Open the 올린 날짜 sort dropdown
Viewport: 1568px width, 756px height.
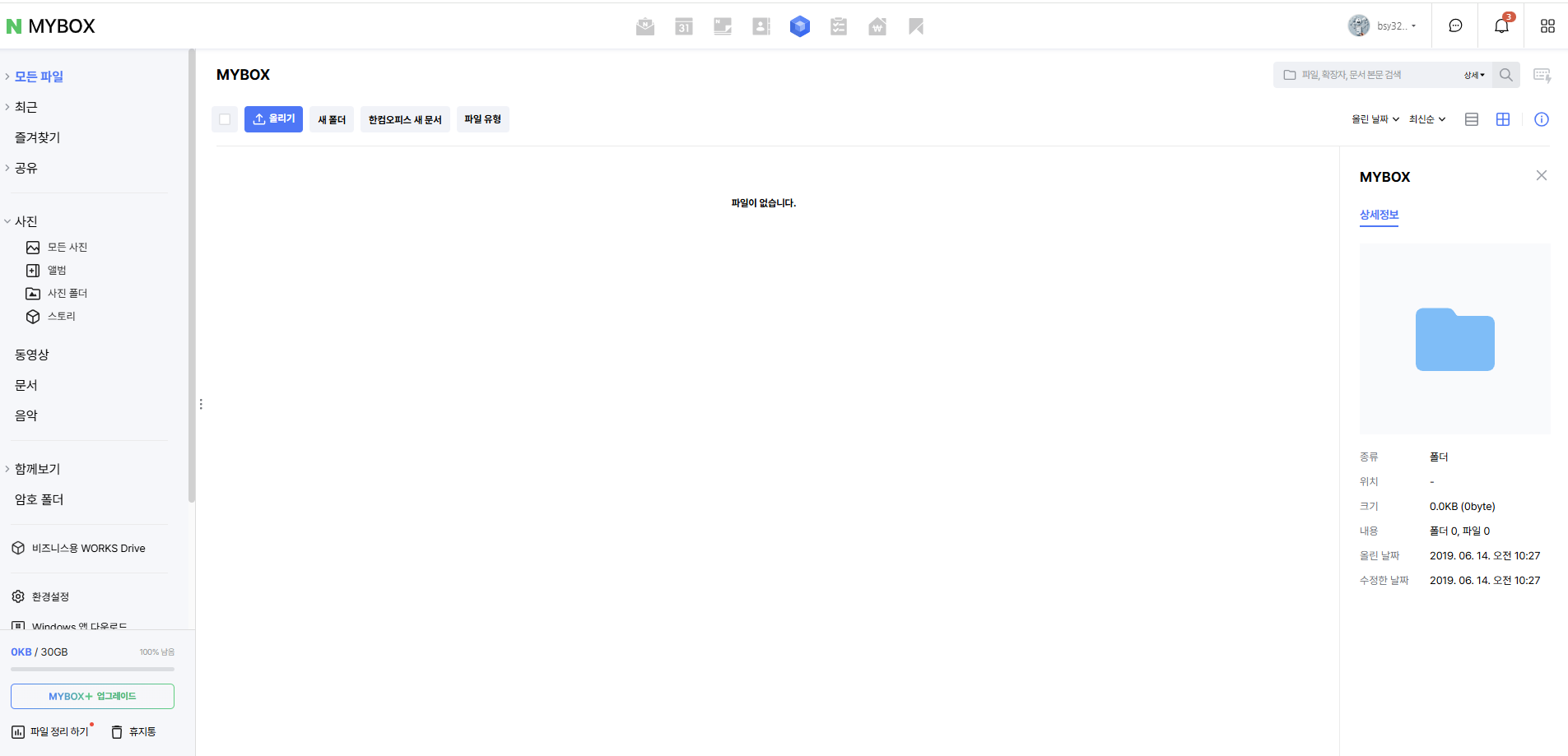pos(1375,119)
